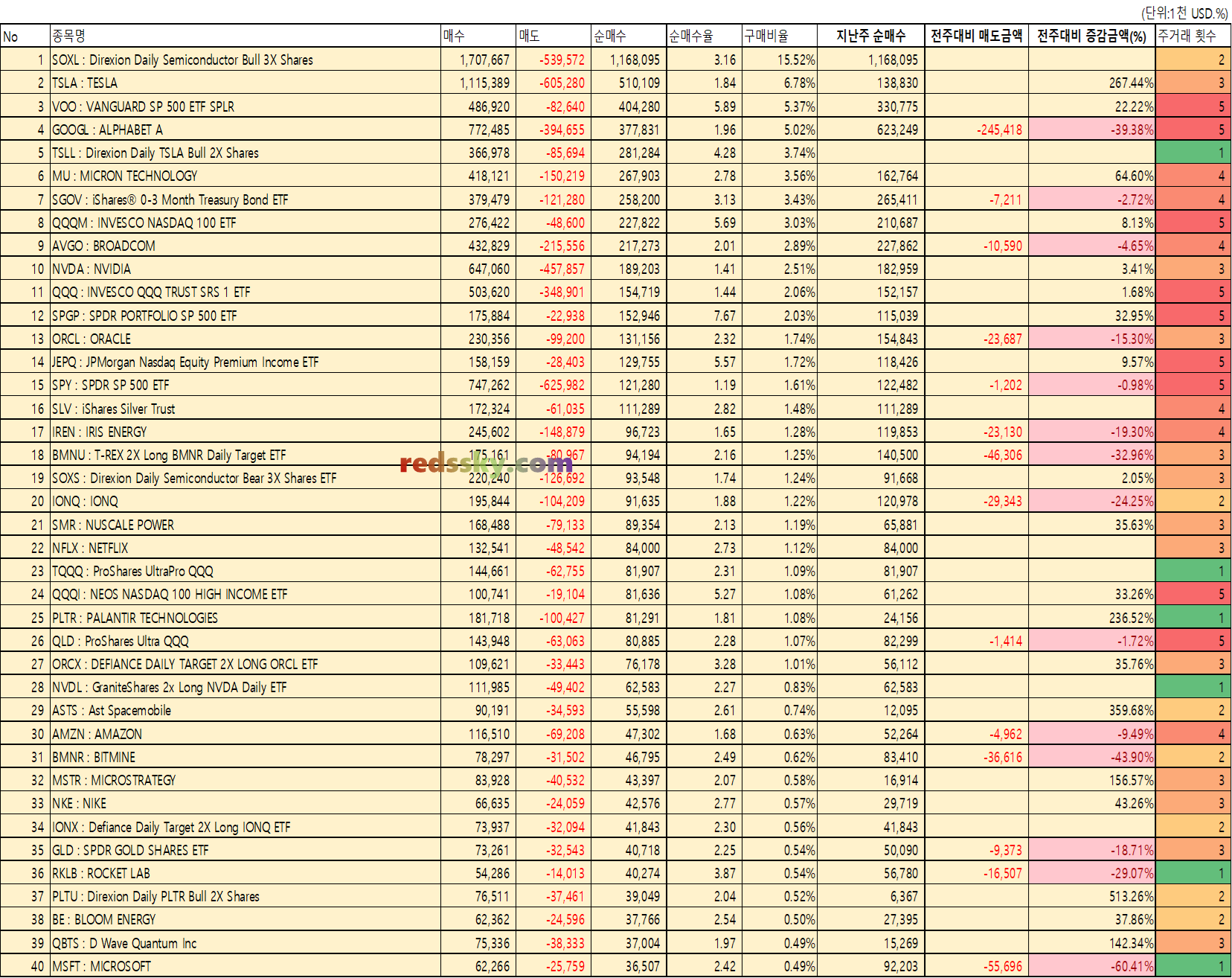
Task: Click GOOGL sell change value -245,418
Action: (x=999, y=130)
